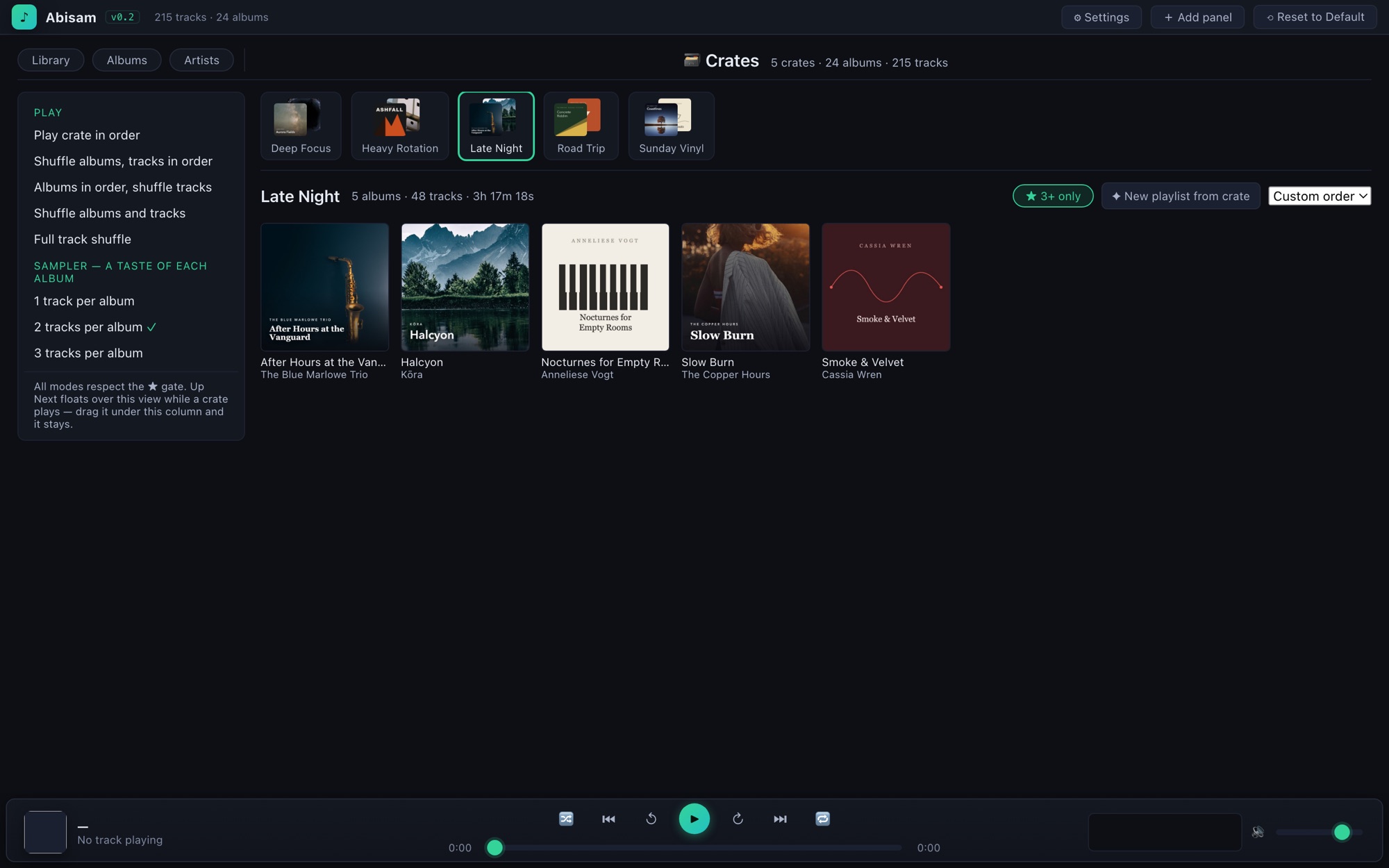Click the track progress seek bar
The height and width of the screenshot is (868, 1389).
(x=694, y=848)
